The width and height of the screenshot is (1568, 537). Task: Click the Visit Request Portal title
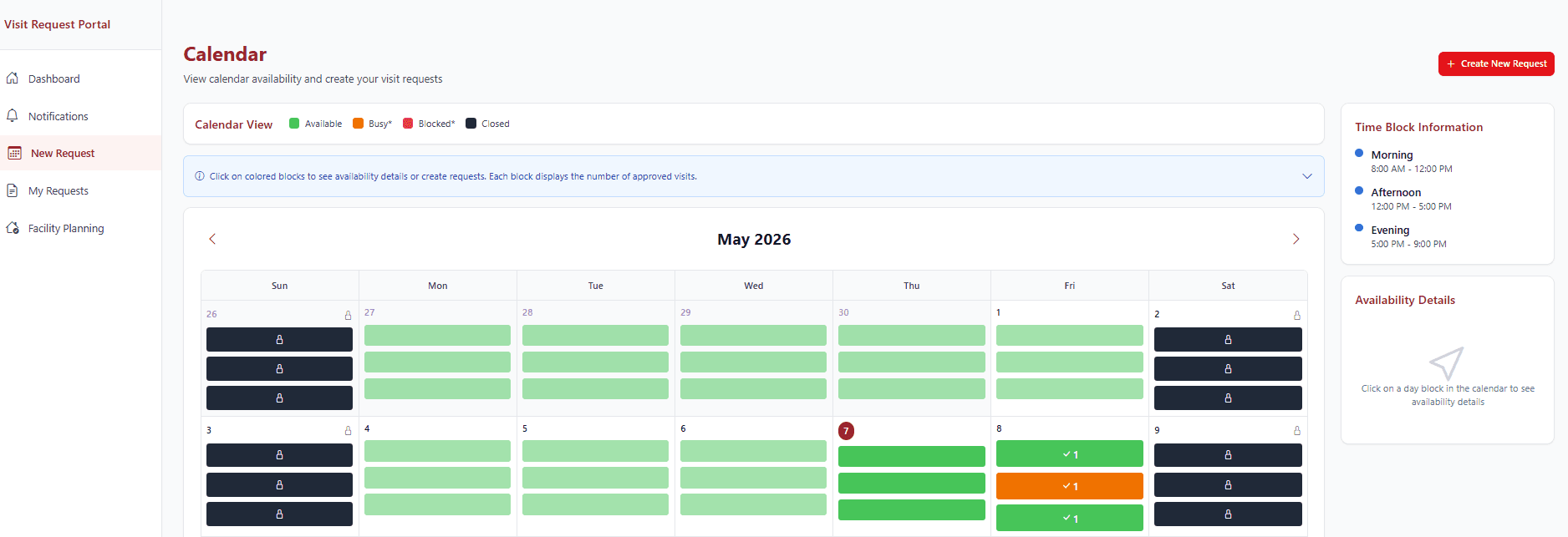[x=57, y=24]
